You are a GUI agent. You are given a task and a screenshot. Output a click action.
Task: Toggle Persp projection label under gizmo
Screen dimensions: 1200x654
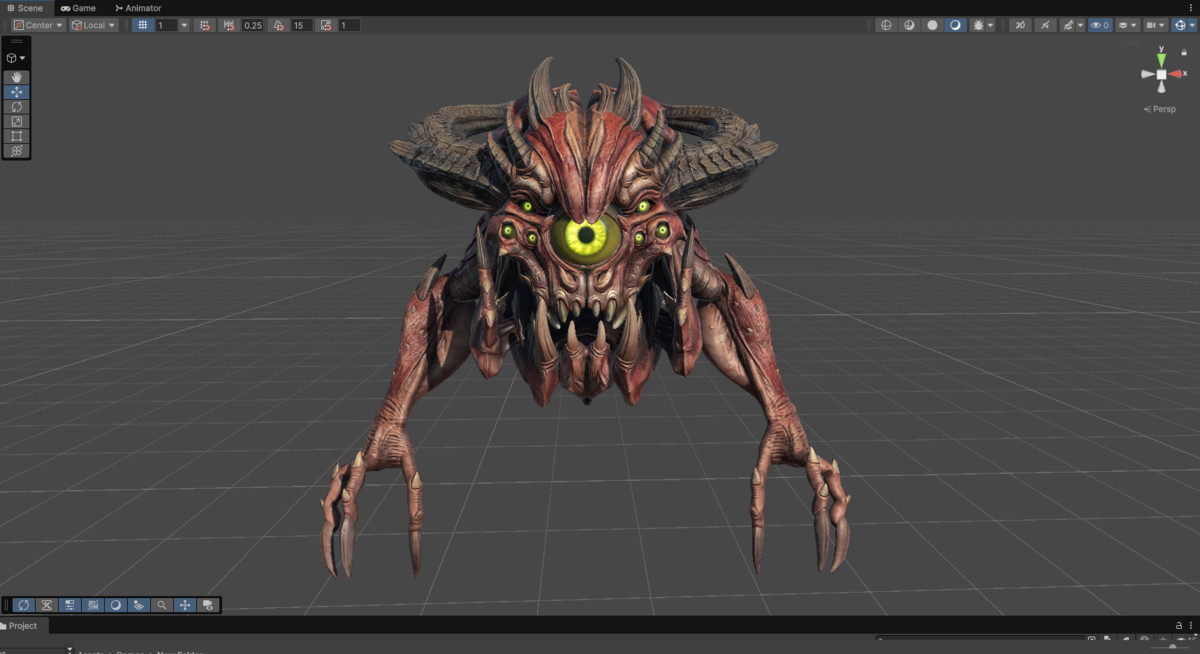pos(1161,109)
